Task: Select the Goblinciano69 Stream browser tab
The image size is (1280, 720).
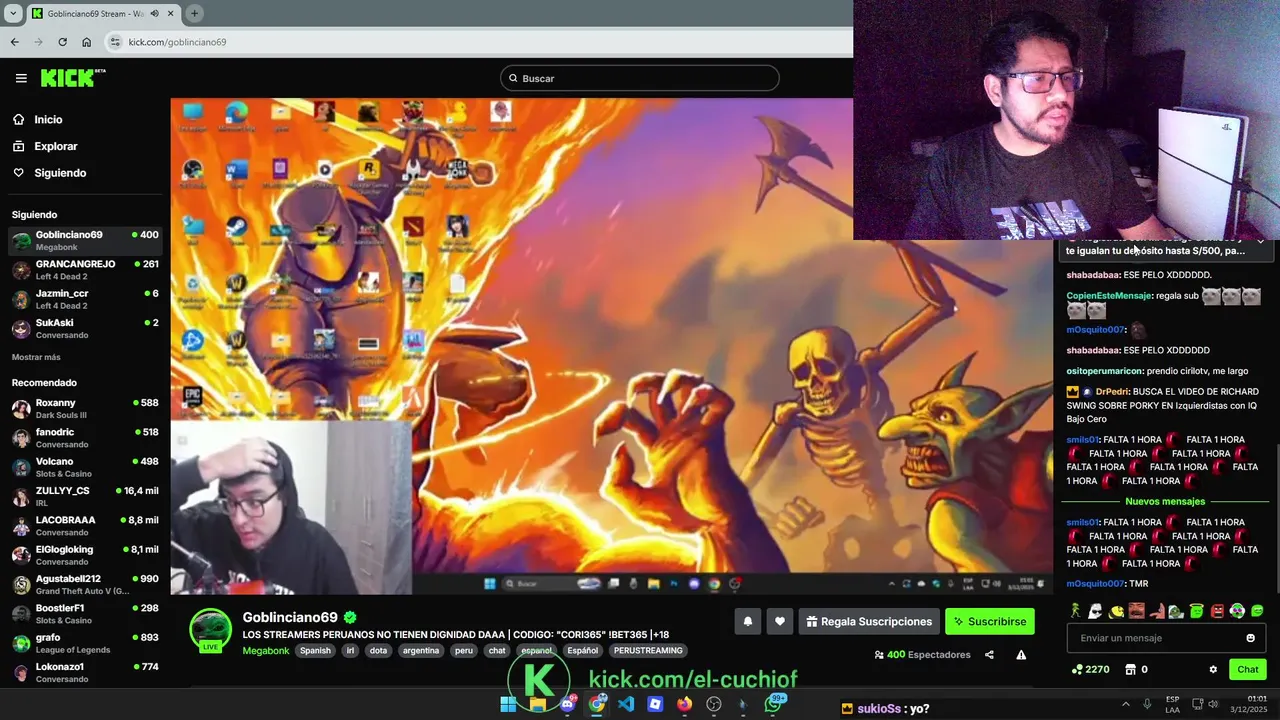Action: coord(102,13)
